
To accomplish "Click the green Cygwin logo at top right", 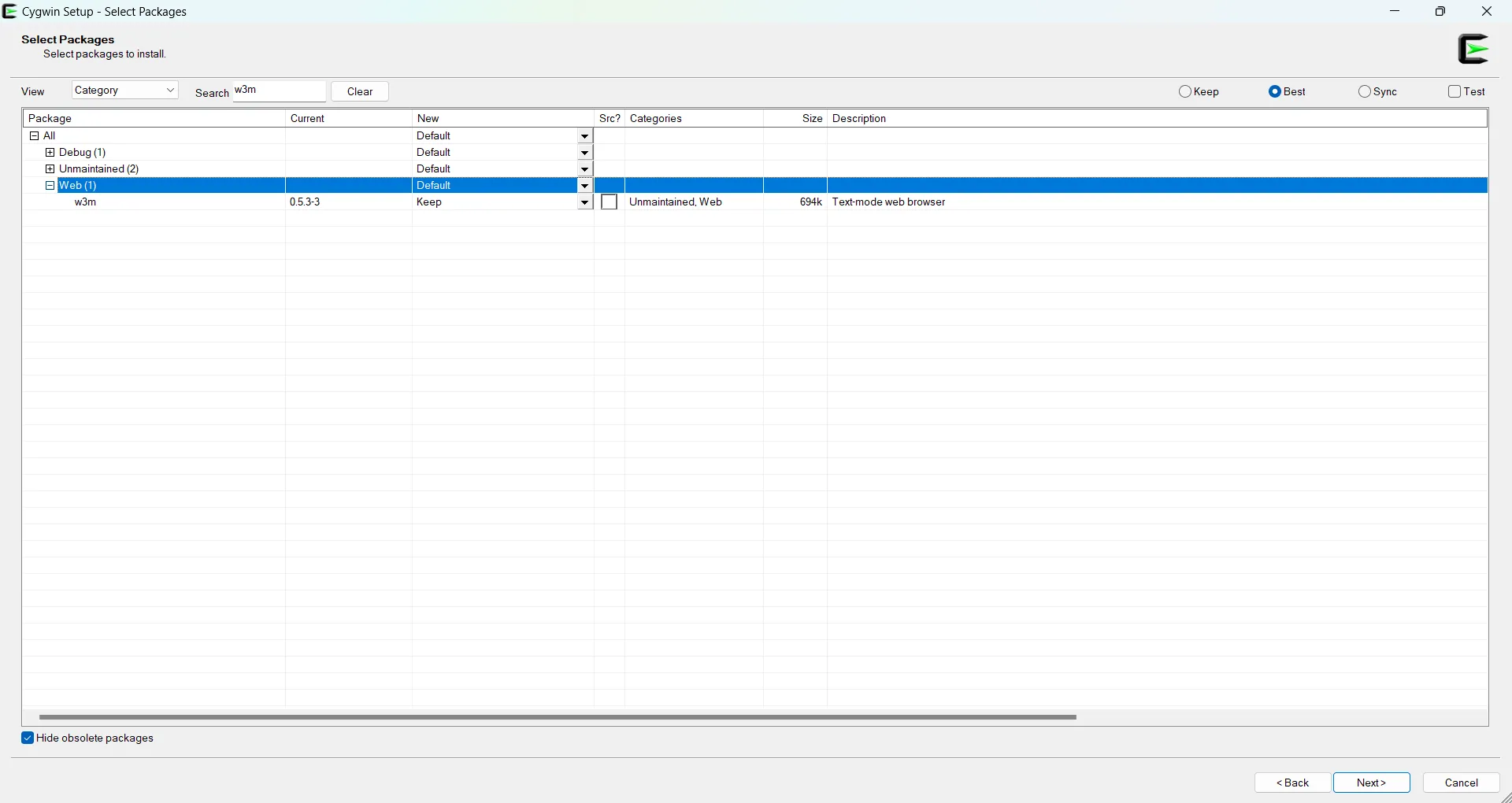I will 1474,49.
